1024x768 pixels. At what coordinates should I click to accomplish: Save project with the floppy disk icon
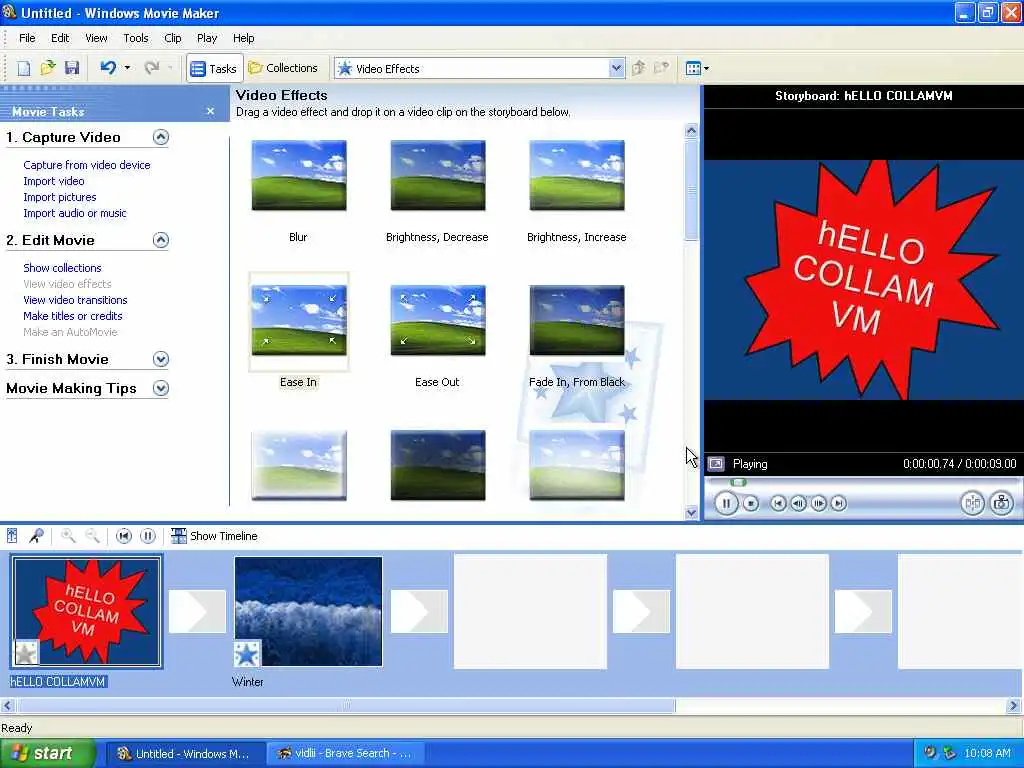pyautogui.click(x=72, y=68)
